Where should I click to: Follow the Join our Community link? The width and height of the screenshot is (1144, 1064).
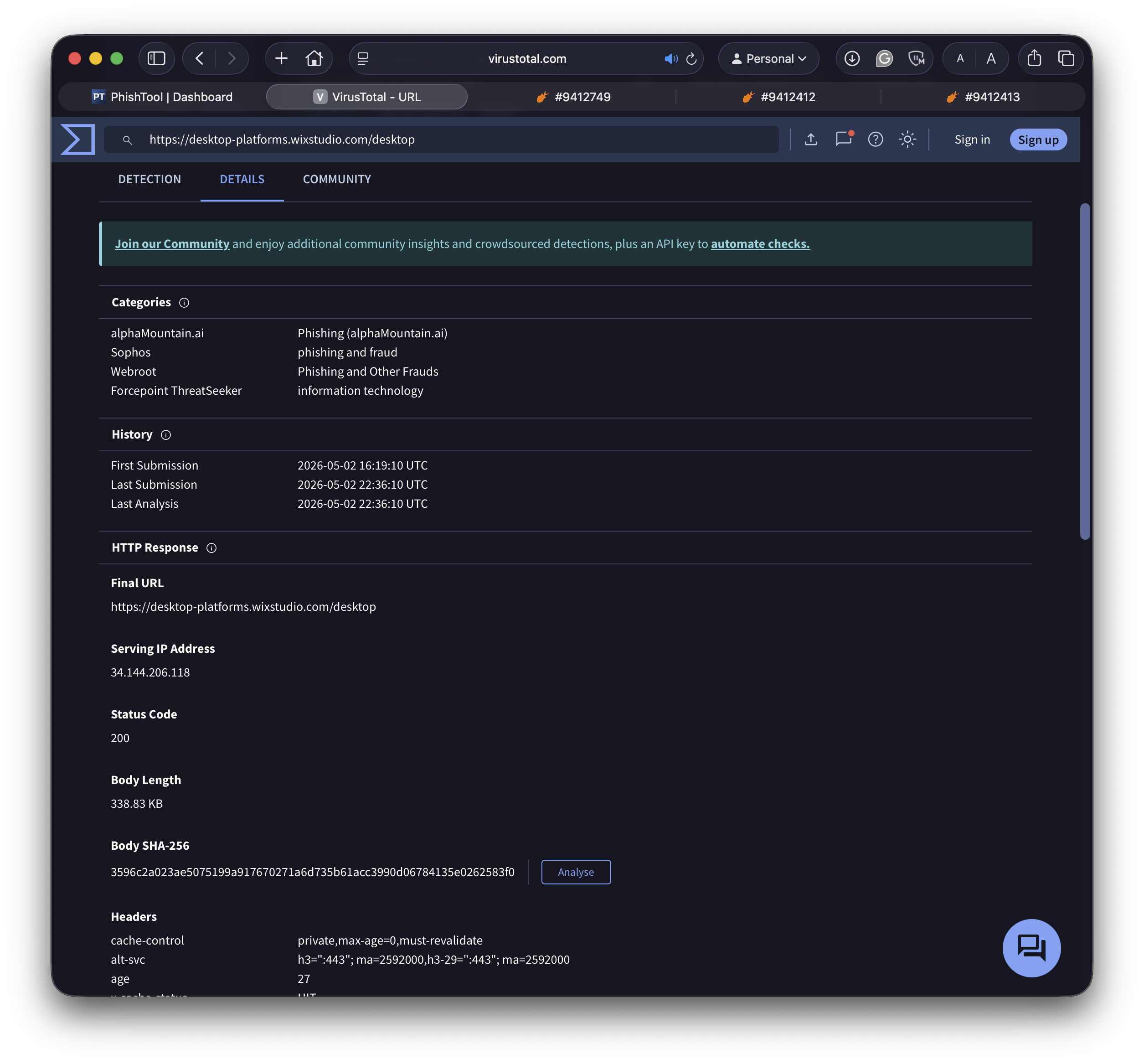pyautogui.click(x=172, y=243)
